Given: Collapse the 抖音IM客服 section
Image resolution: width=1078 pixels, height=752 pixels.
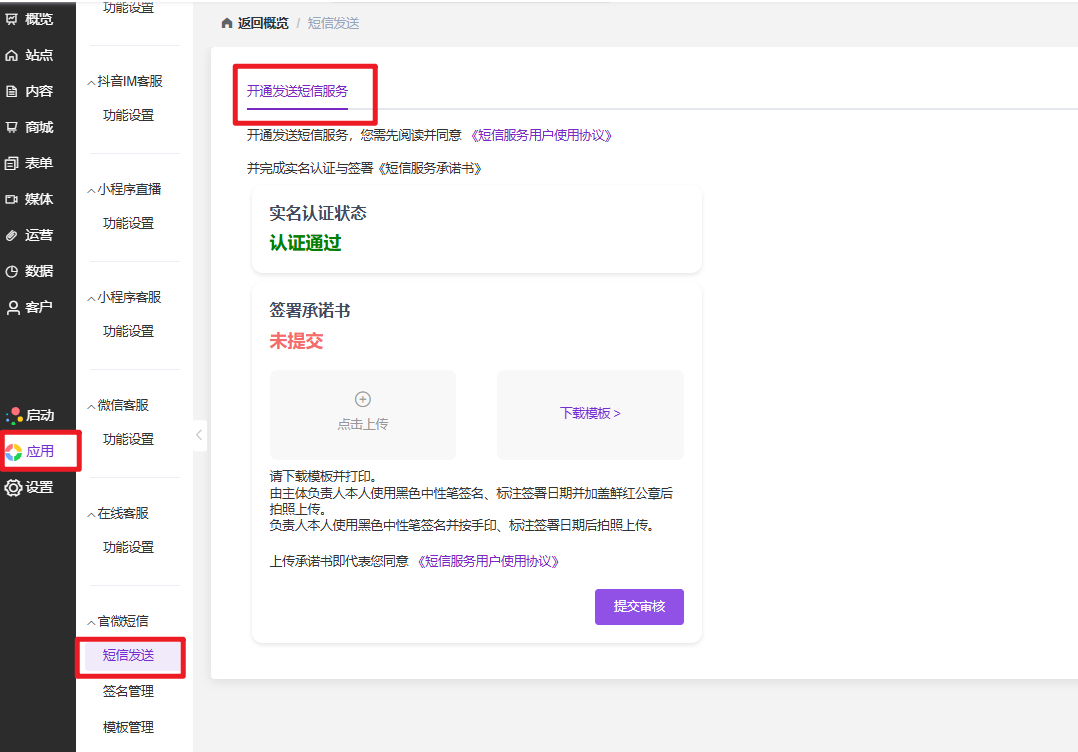Looking at the screenshot, I should coord(91,82).
